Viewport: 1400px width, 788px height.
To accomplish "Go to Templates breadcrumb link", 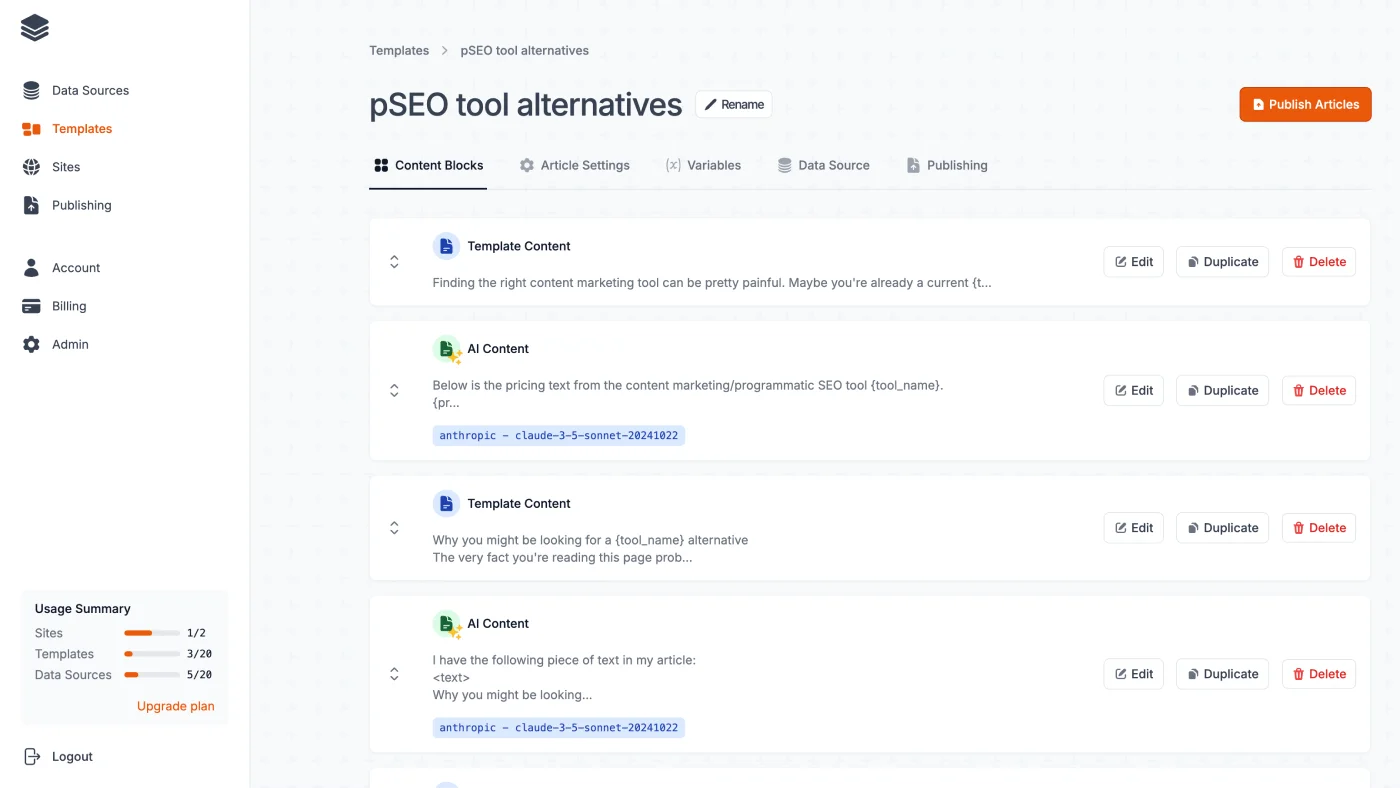I will (399, 50).
